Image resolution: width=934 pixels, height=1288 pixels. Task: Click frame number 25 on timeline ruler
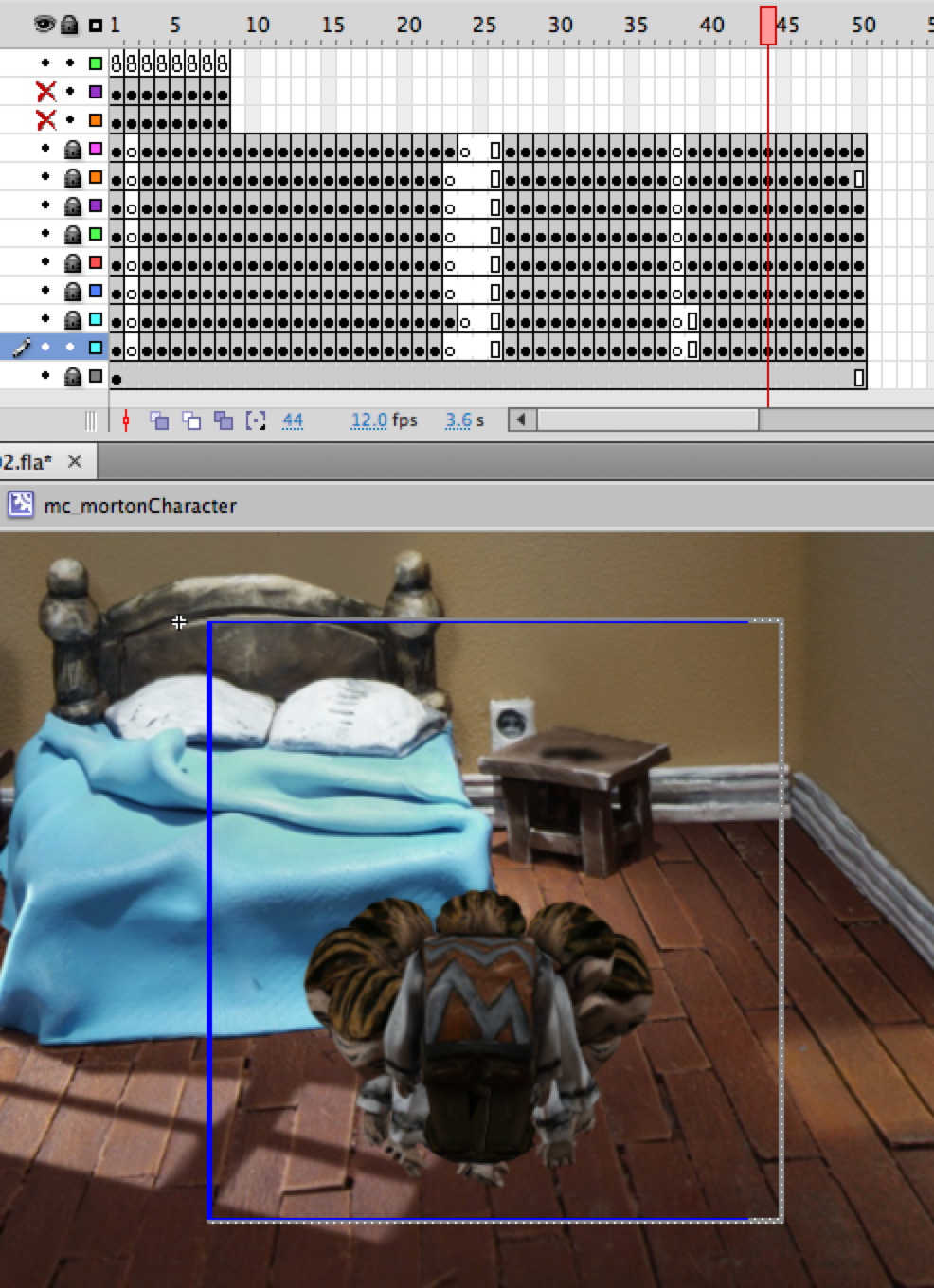484,25
